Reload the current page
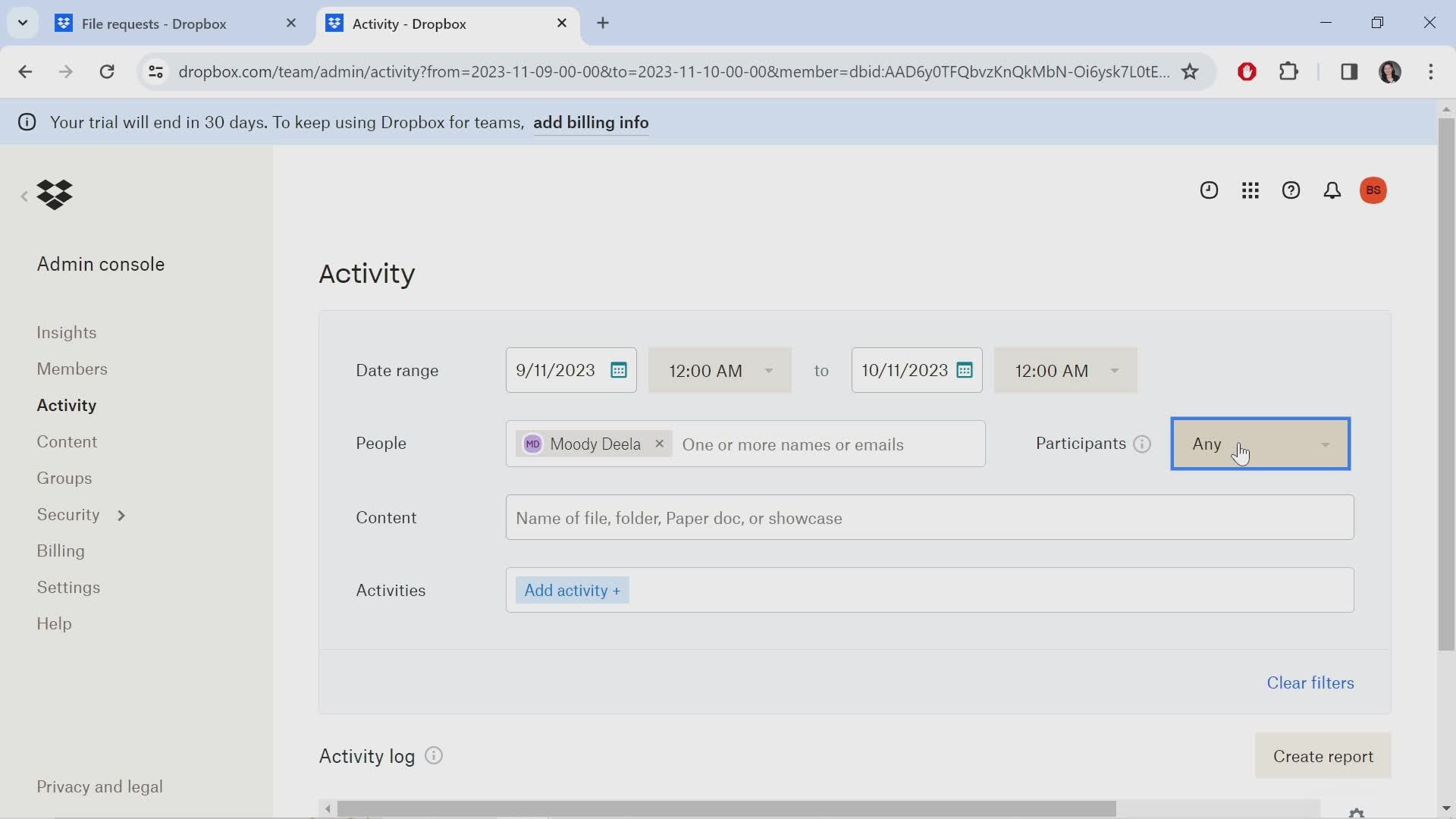The width and height of the screenshot is (1456, 819). [107, 71]
